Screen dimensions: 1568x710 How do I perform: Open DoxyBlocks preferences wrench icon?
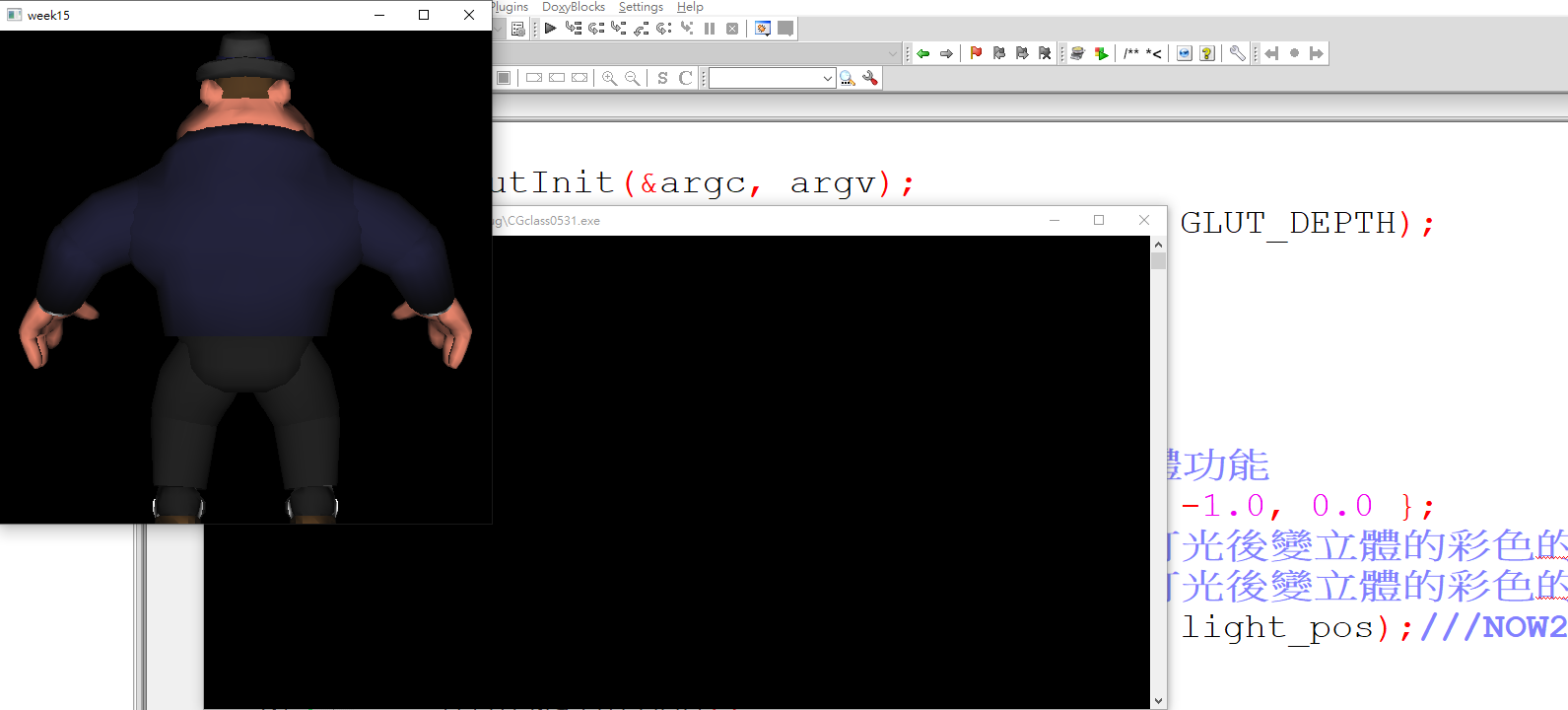(x=1237, y=53)
